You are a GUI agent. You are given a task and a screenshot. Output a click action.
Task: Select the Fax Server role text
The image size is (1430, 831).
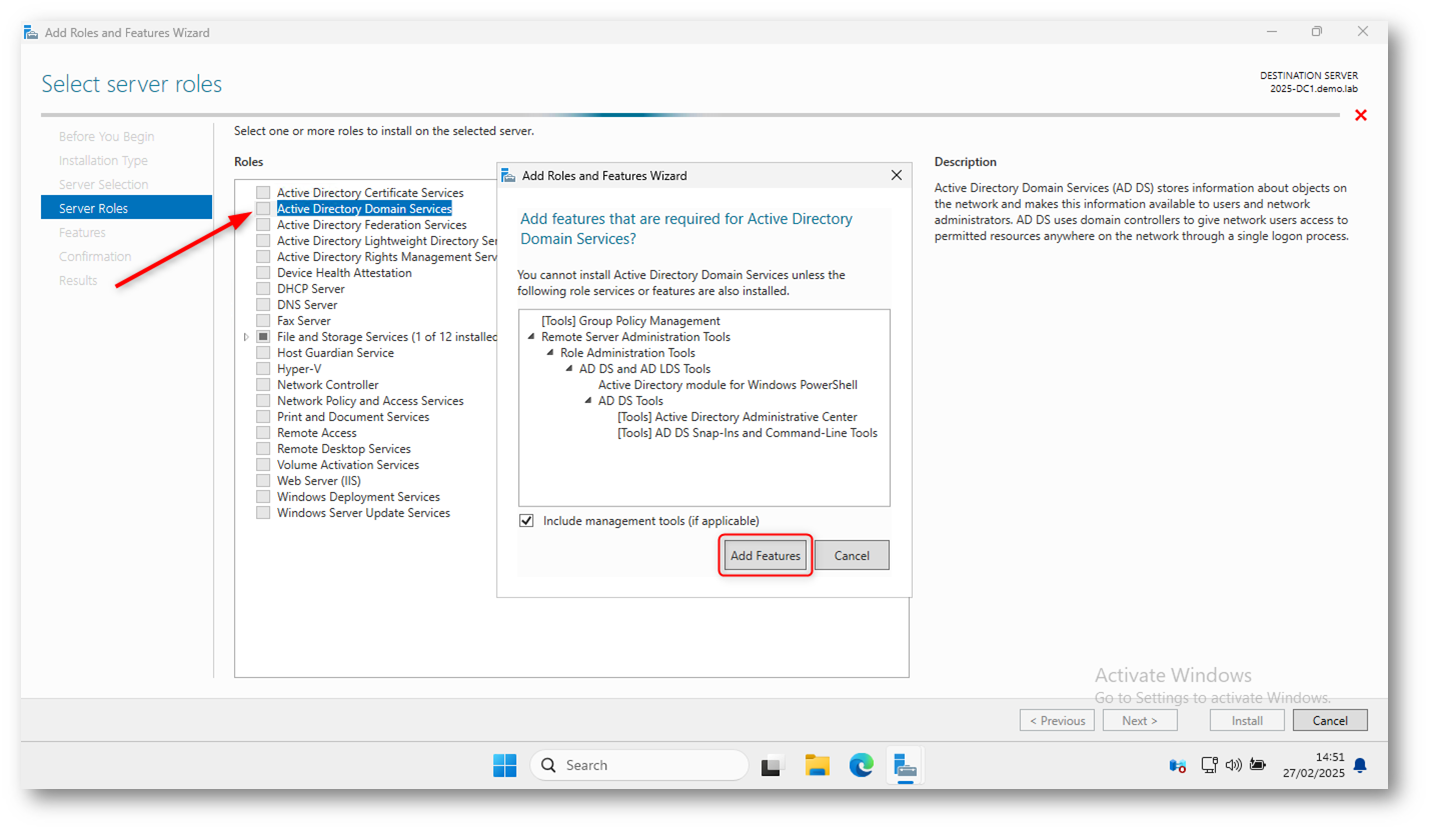[x=304, y=321]
